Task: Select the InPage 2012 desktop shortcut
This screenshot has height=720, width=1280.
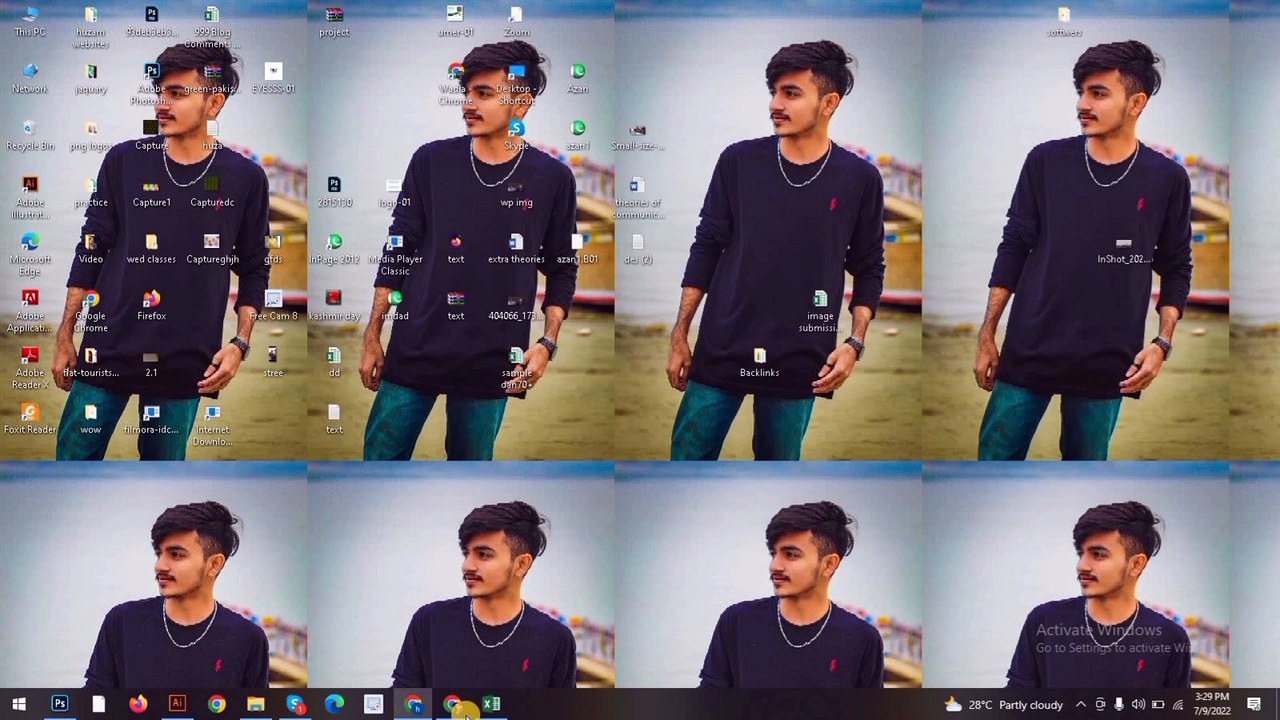Action: [x=334, y=250]
